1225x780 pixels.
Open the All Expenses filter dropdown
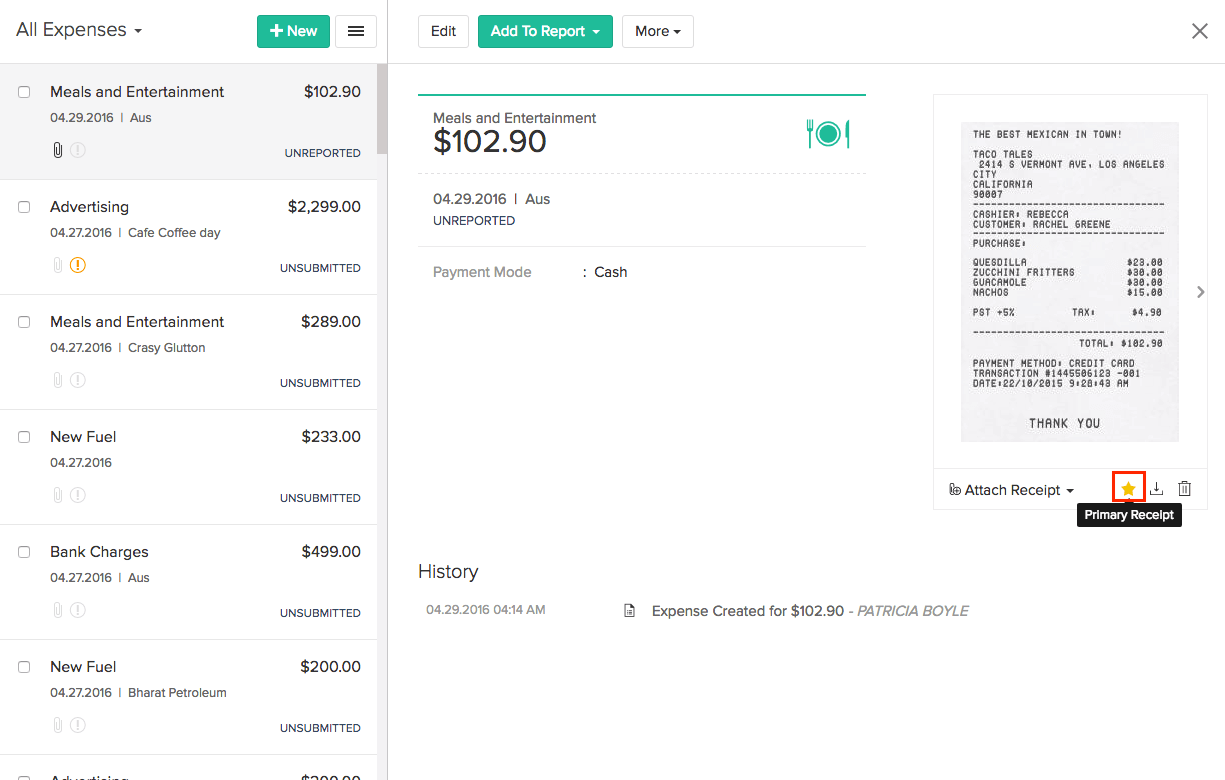pyautogui.click(x=80, y=30)
